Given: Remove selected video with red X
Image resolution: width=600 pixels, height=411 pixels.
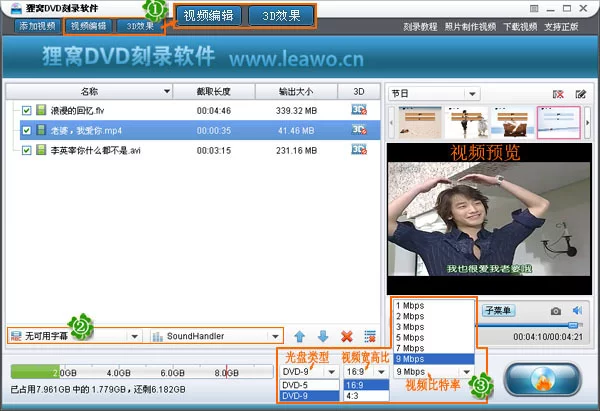Looking at the screenshot, I should (347, 336).
